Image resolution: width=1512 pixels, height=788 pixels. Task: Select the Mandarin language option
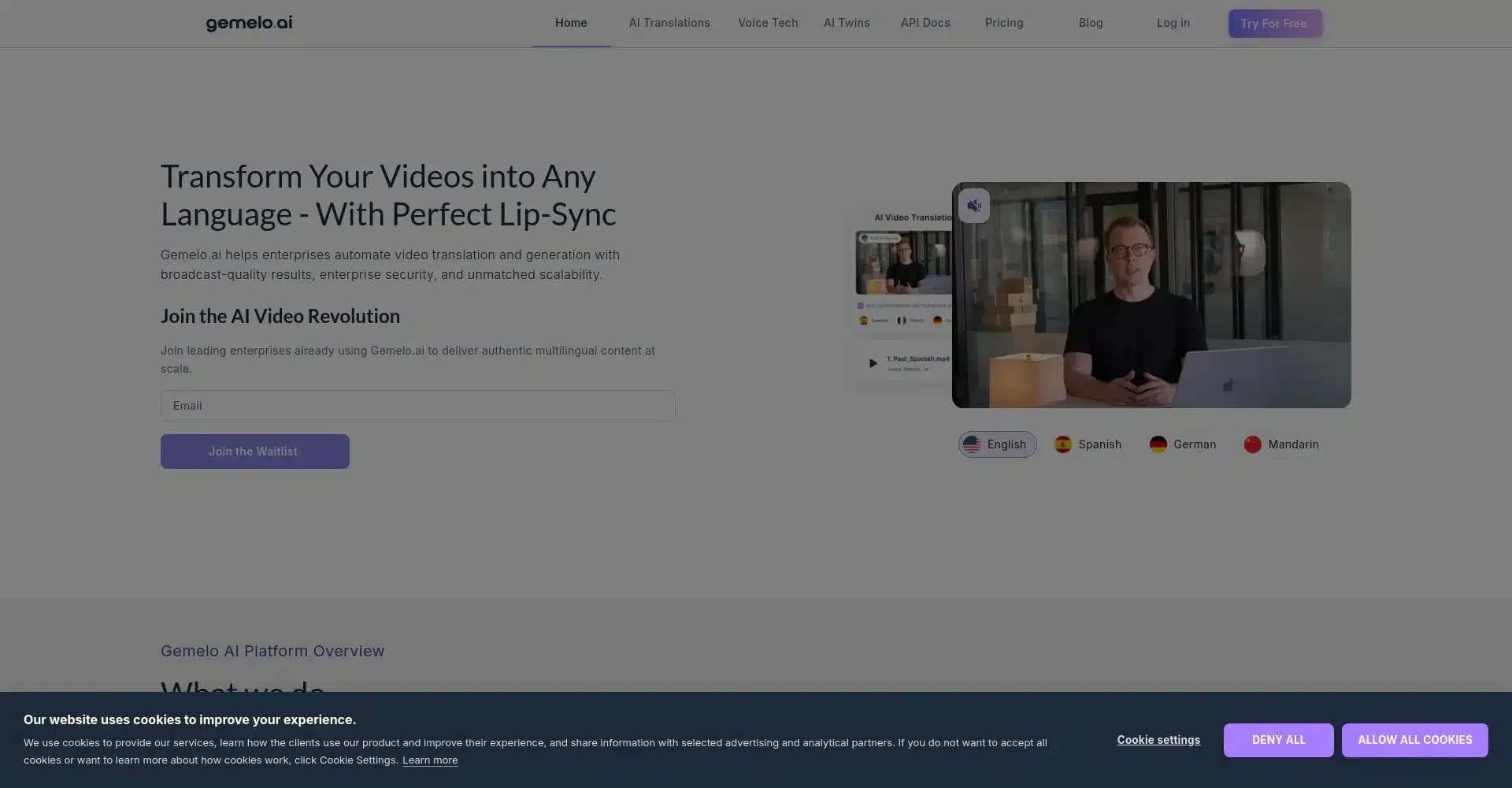[1281, 444]
